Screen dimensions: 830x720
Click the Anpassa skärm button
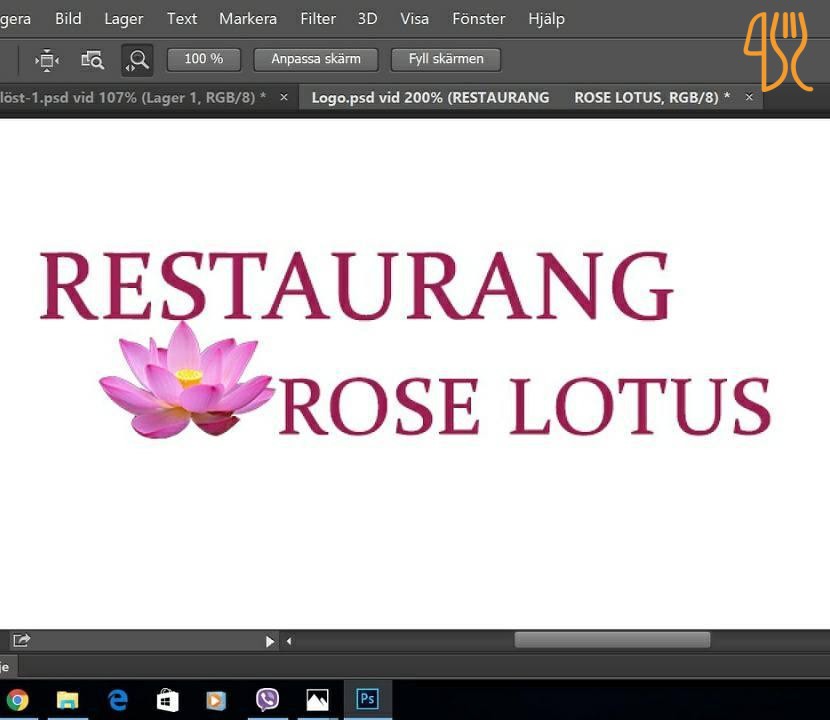pos(315,59)
